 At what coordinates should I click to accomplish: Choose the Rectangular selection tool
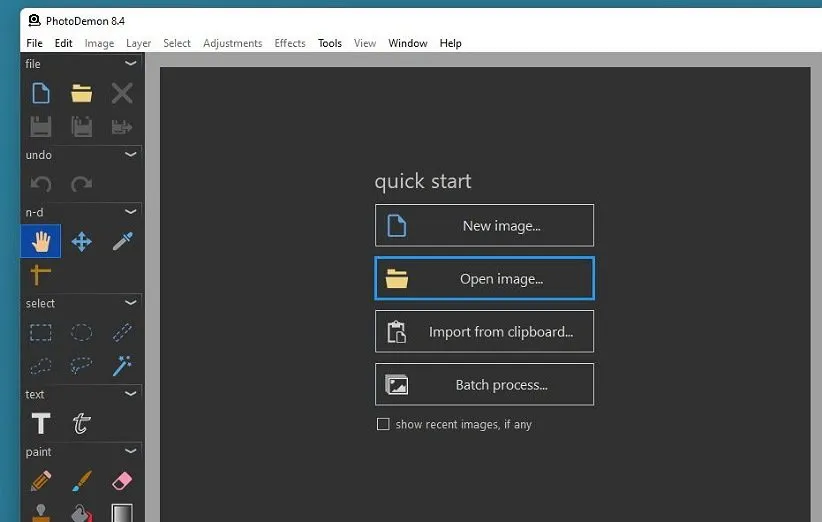click(x=41, y=332)
